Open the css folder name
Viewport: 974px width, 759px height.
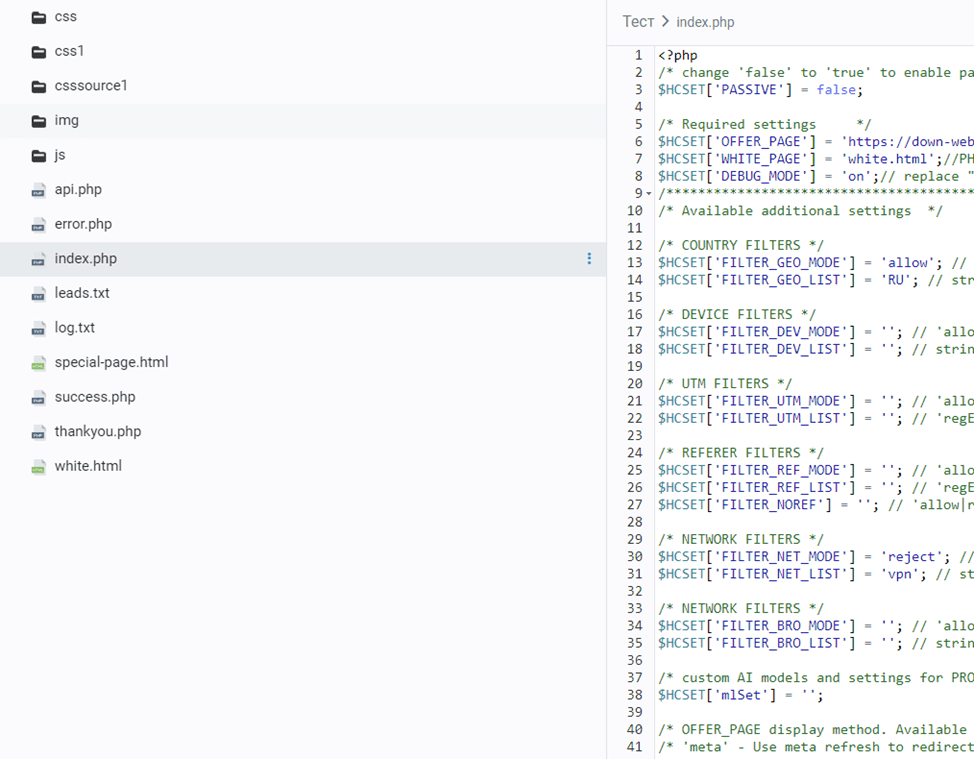(66, 17)
